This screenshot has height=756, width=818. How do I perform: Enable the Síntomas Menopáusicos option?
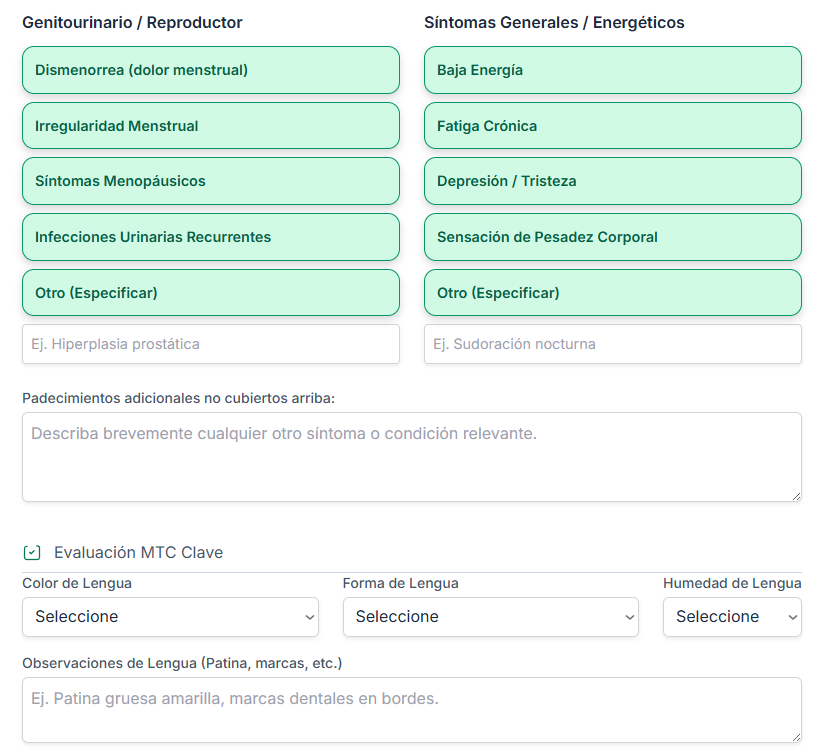click(210, 181)
